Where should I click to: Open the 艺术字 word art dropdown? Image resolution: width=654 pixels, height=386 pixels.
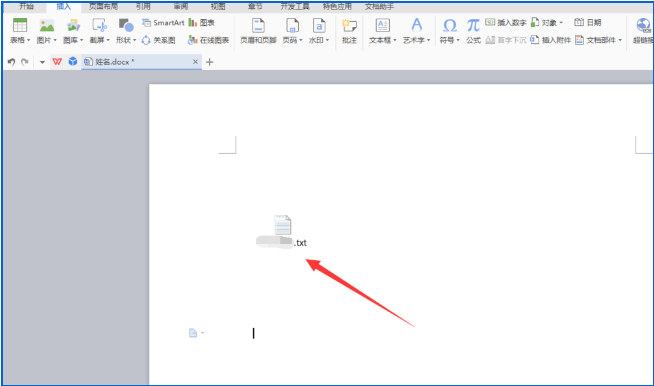[x=416, y=31]
